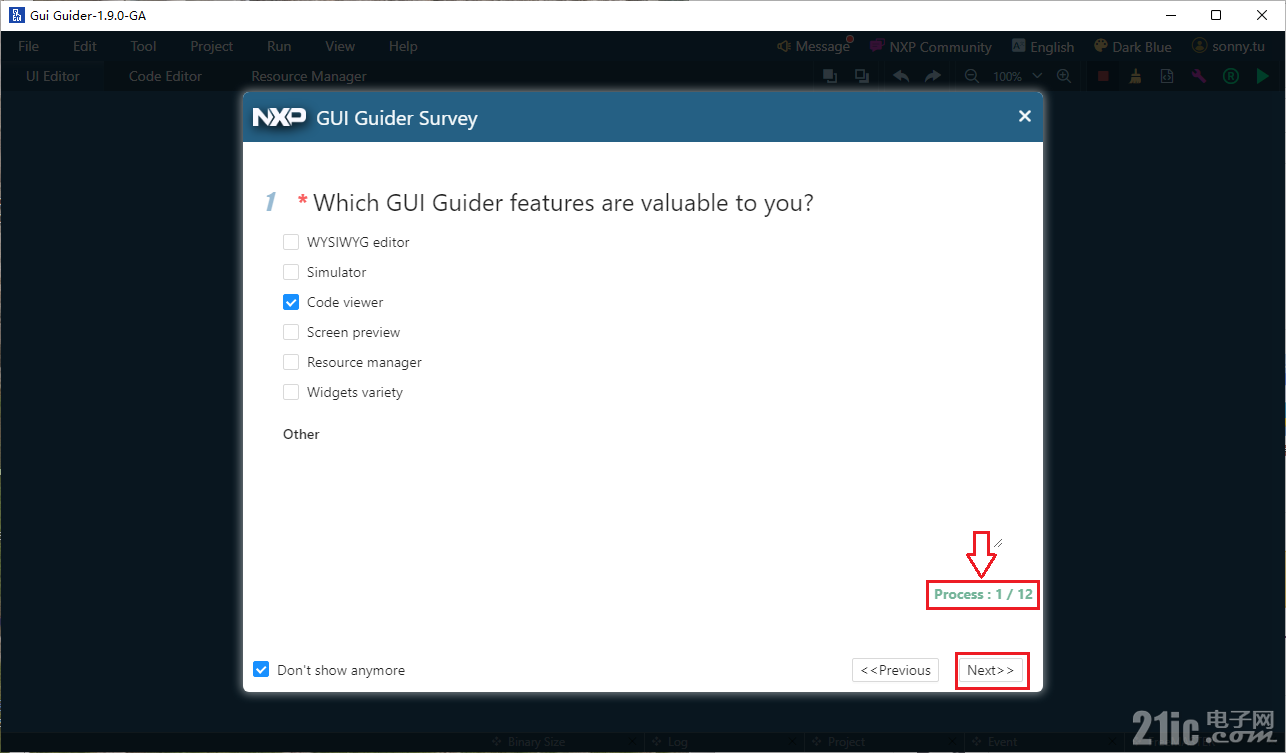Check the WYSIWYG editor option
Image resolution: width=1286 pixels, height=753 pixels.
[291, 242]
